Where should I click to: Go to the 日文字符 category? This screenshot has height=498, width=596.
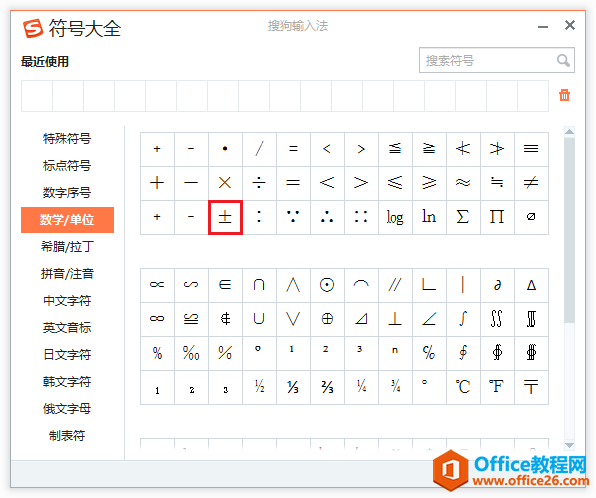pyautogui.click(x=67, y=355)
